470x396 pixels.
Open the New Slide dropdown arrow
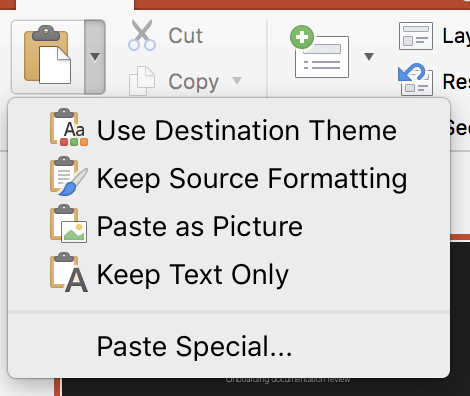[x=369, y=56]
